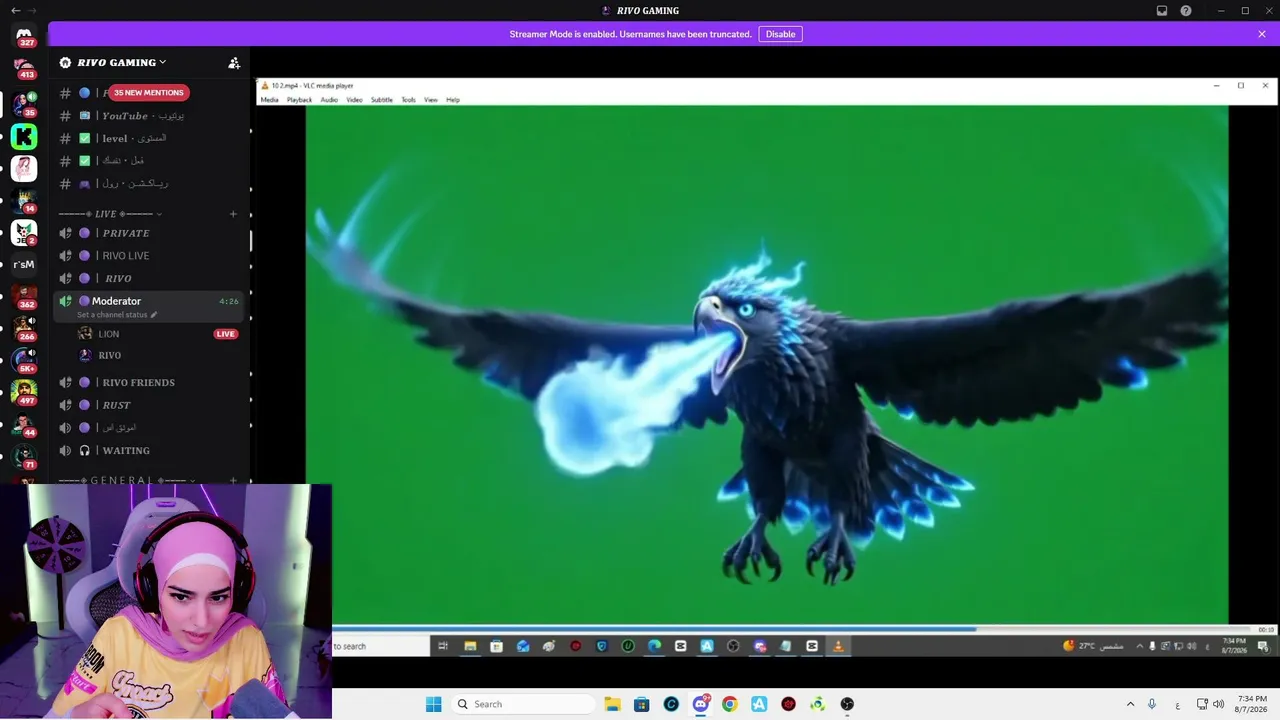
Task: Open Discord from the Windows taskbar
Action: [701, 704]
